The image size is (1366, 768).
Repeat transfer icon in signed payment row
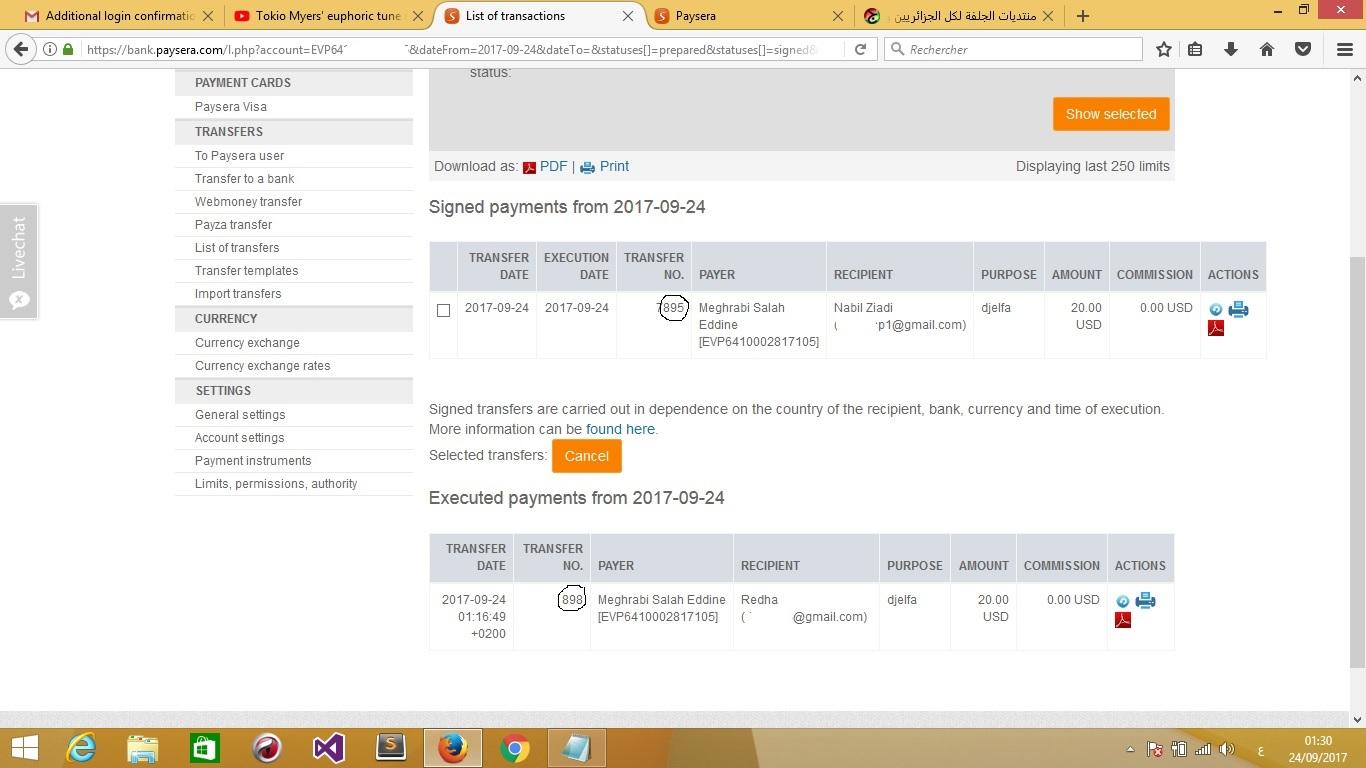click(1215, 310)
